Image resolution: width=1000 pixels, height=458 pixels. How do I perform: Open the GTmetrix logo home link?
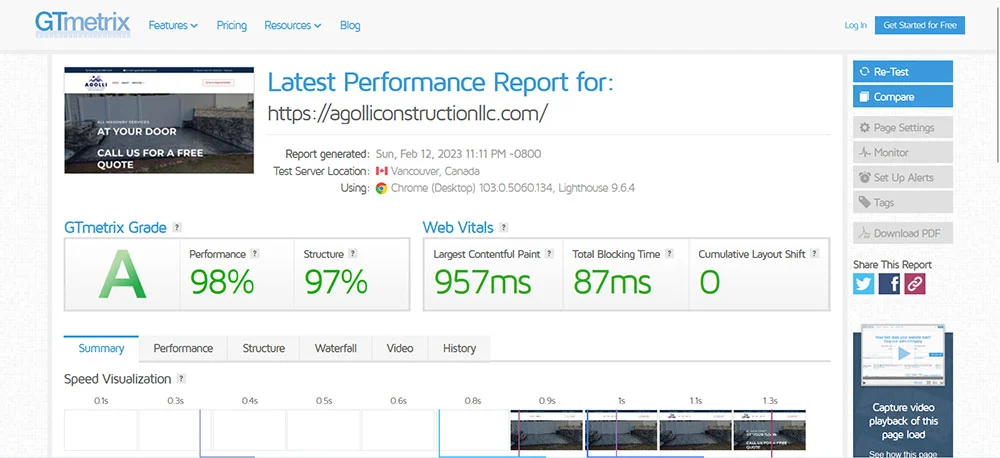point(83,24)
